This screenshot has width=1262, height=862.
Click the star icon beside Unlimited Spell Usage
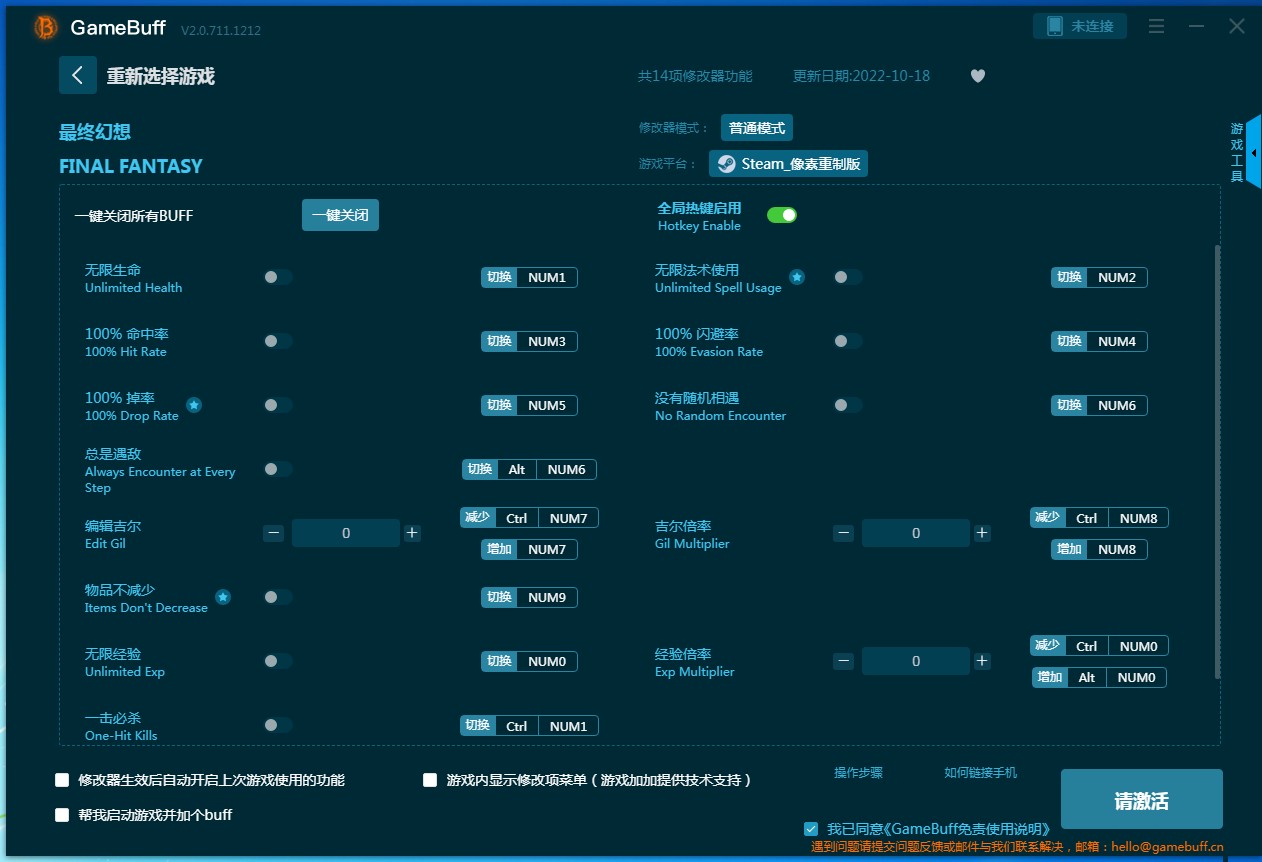(797, 277)
